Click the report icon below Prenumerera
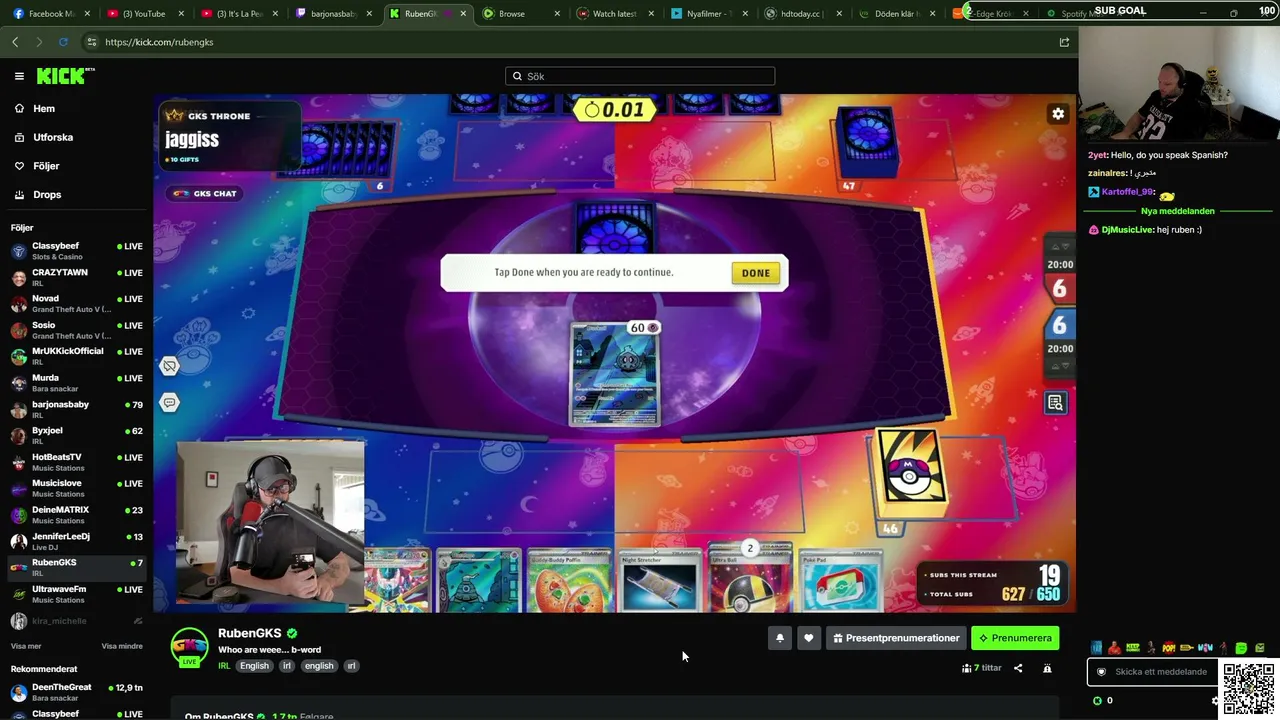 point(1047,668)
